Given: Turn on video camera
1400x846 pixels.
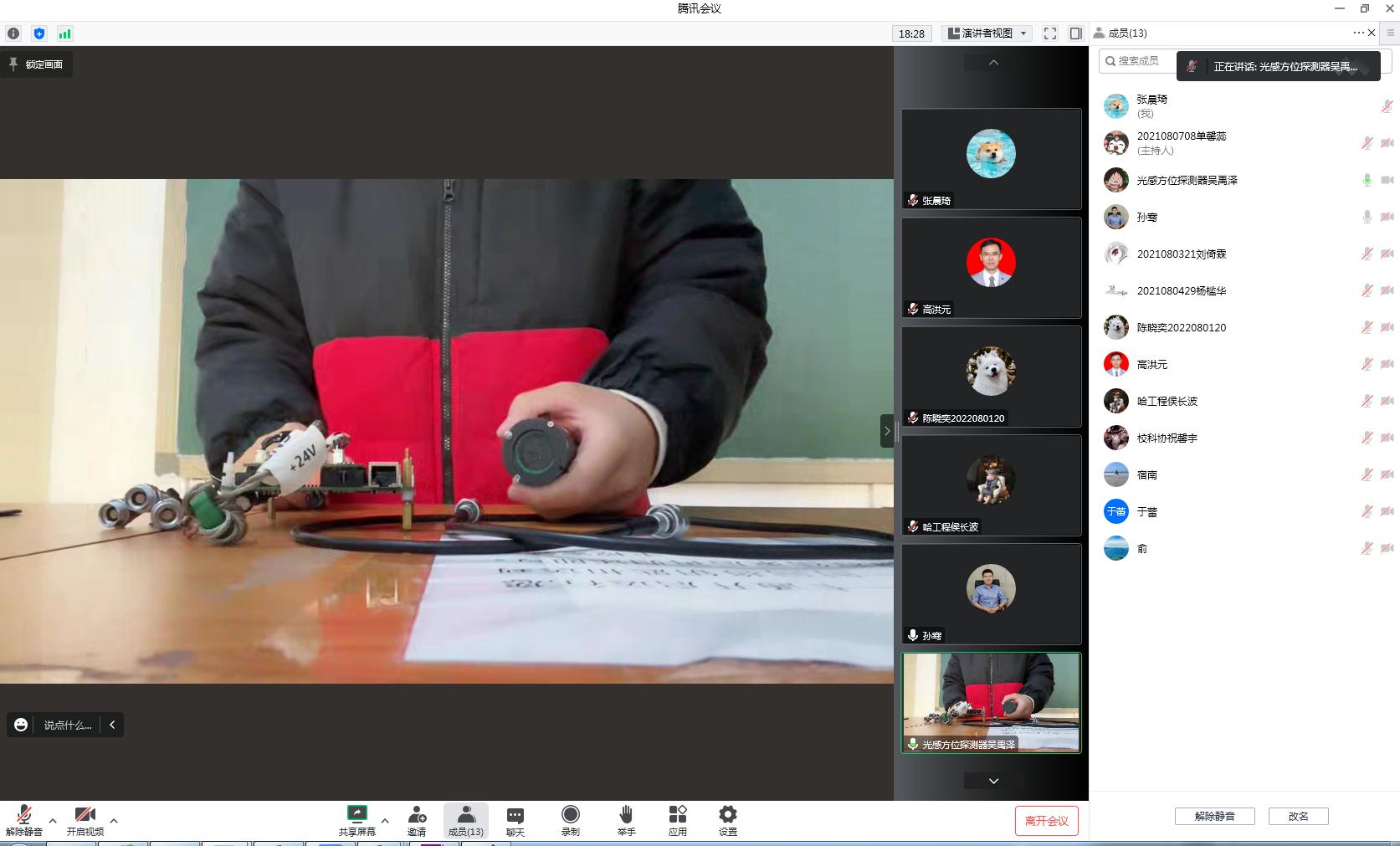Looking at the screenshot, I should [85, 815].
